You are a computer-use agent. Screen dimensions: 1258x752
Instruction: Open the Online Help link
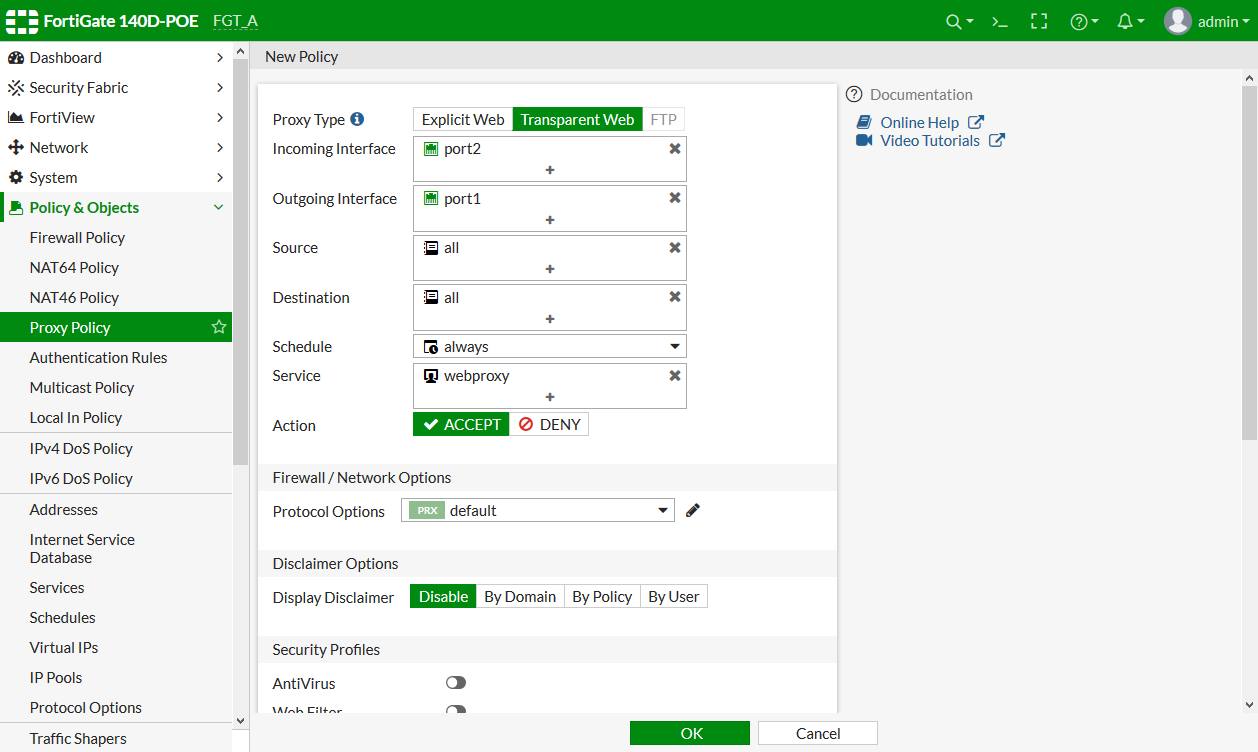pyautogui.click(x=919, y=122)
